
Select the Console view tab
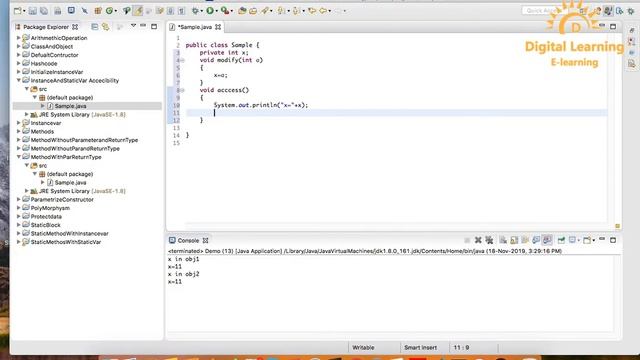coord(188,240)
